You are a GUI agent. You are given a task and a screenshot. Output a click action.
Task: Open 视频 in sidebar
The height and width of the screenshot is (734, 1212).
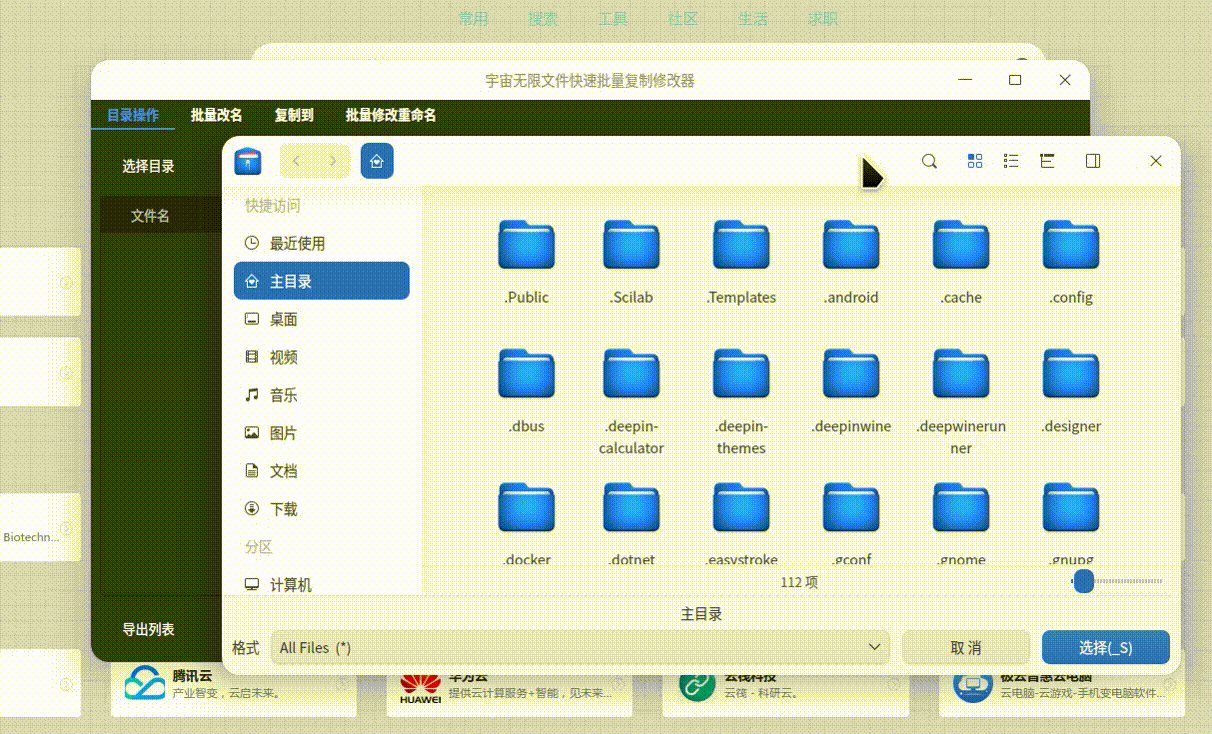click(x=321, y=357)
